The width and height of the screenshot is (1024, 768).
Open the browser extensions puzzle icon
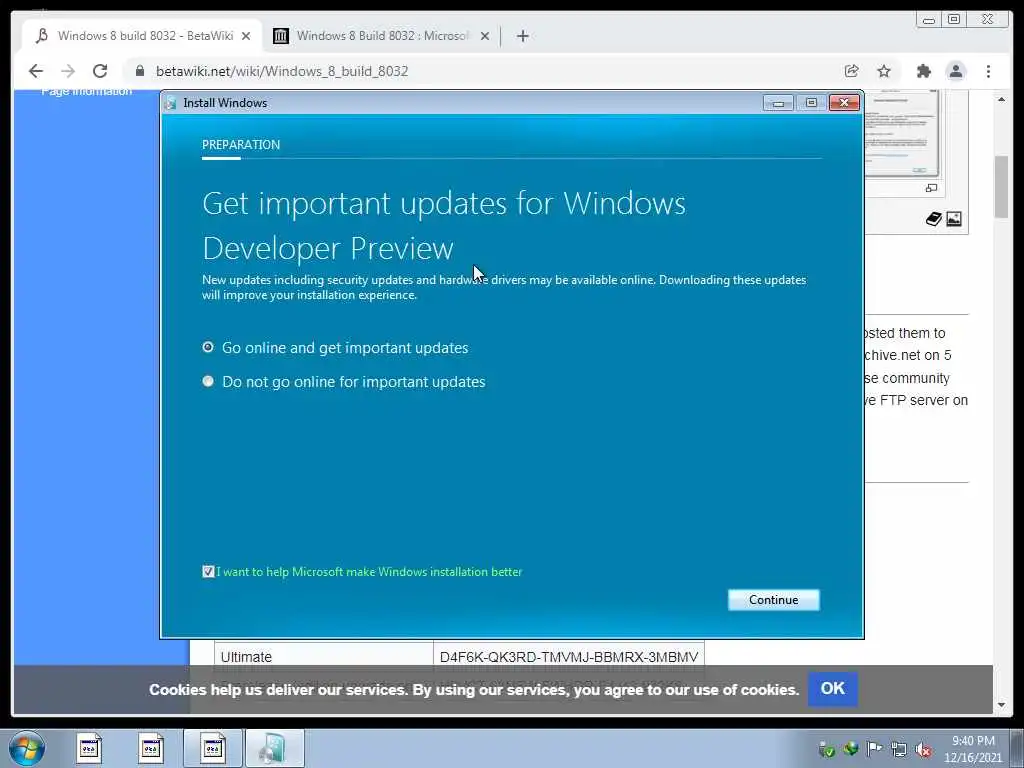923,71
